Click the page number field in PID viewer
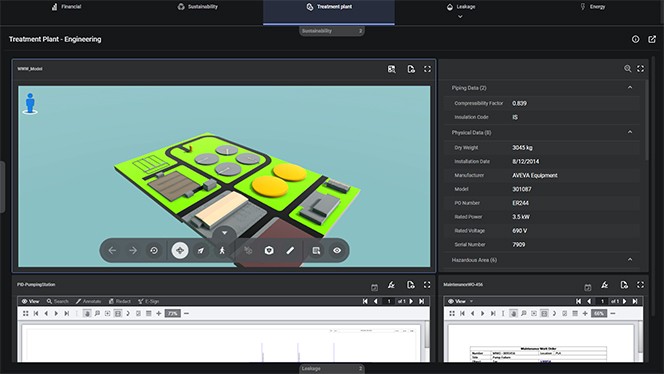Viewport: 664px width, 374px height. [x=389, y=301]
